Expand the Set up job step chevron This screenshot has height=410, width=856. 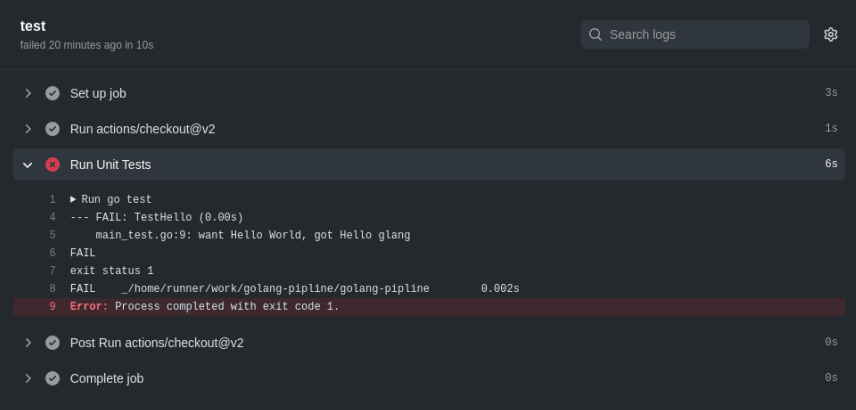pos(28,93)
